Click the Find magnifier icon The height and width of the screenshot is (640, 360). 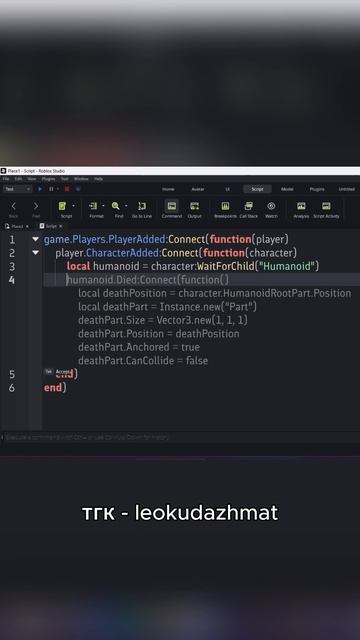(x=116, y=206)
